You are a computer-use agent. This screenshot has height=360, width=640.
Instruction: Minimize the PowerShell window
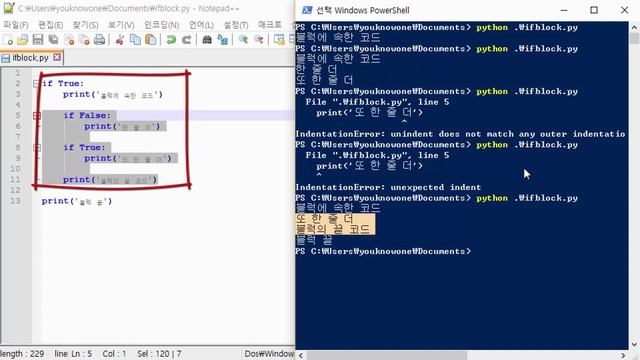pos(564,10)
